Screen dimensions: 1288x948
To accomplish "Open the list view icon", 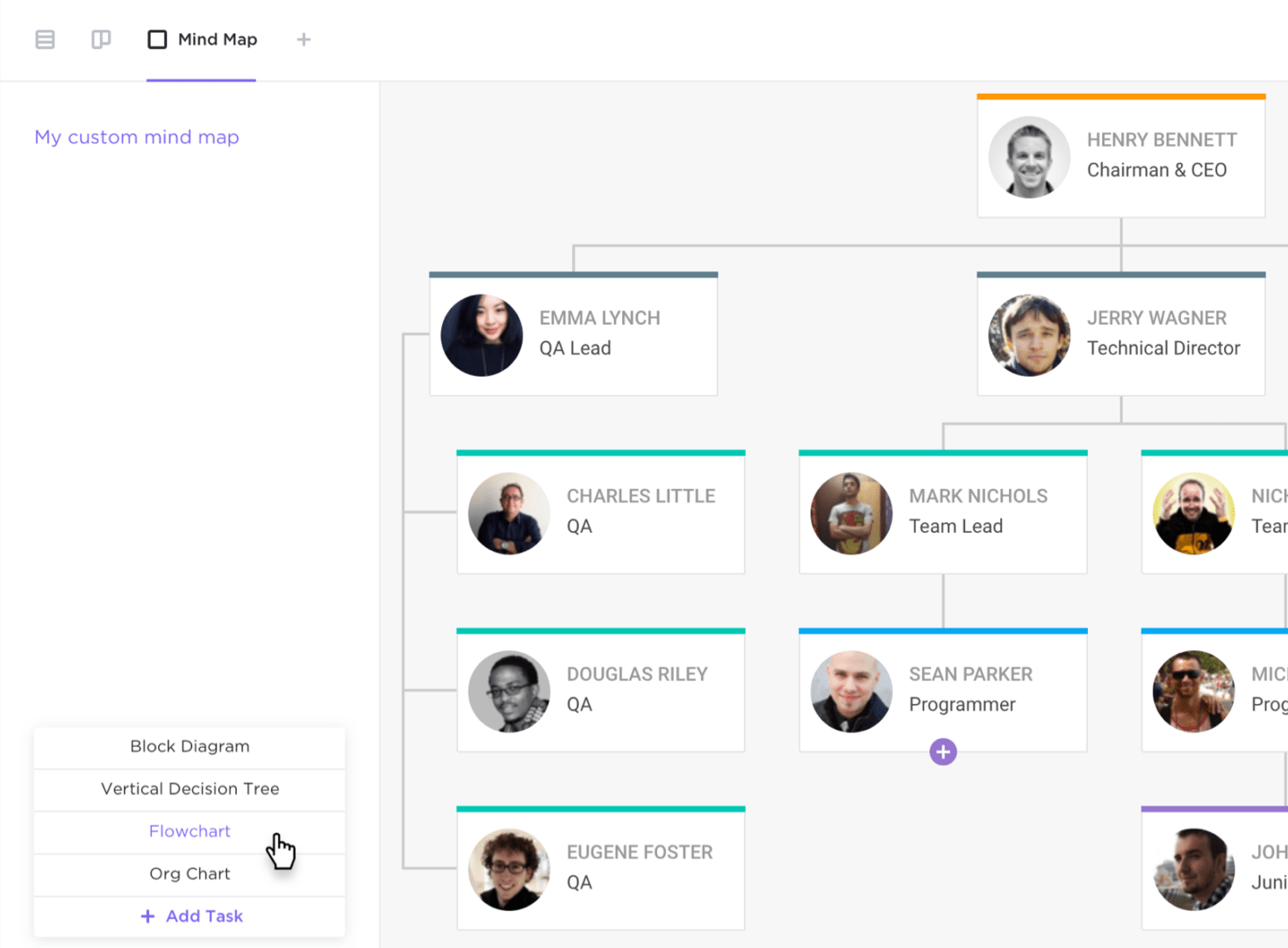I will point(45,39).
